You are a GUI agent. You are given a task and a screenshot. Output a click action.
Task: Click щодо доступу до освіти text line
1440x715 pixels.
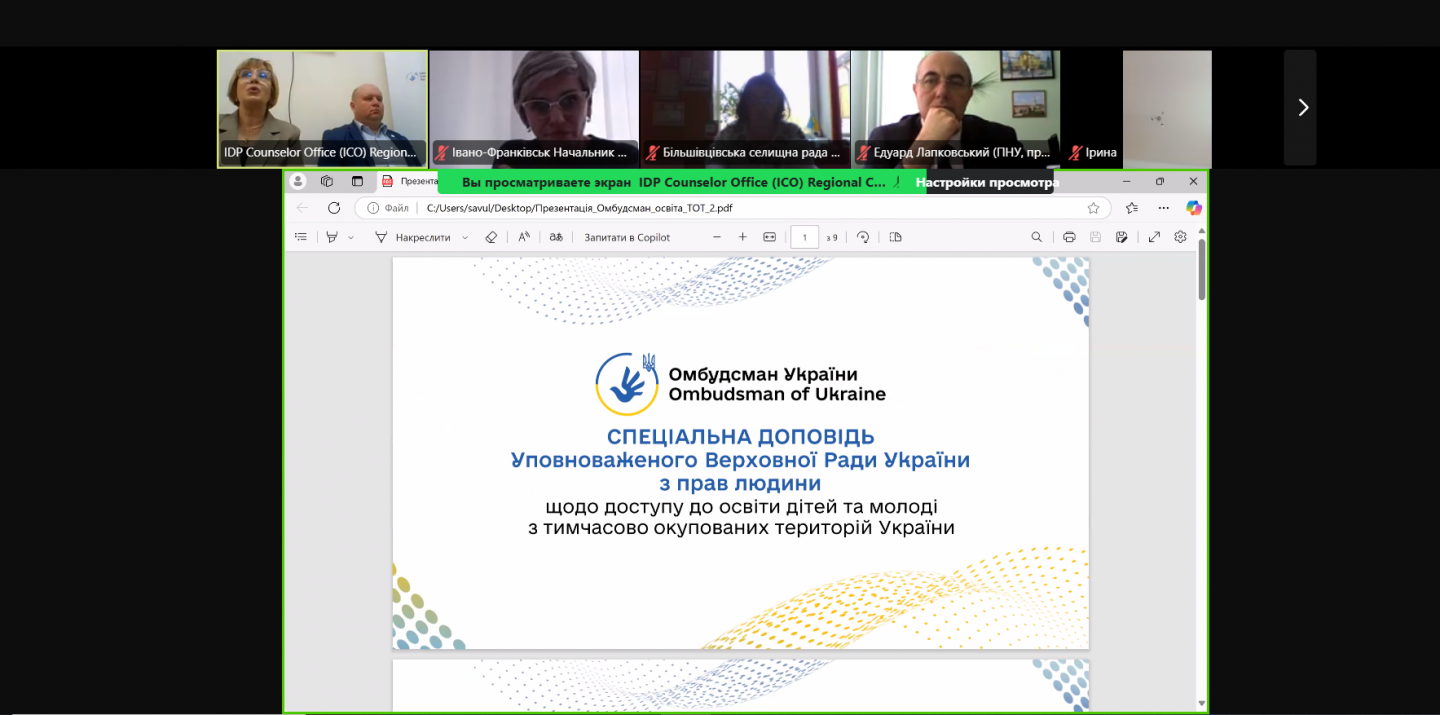pyautogui.click(x=741, y=507)
